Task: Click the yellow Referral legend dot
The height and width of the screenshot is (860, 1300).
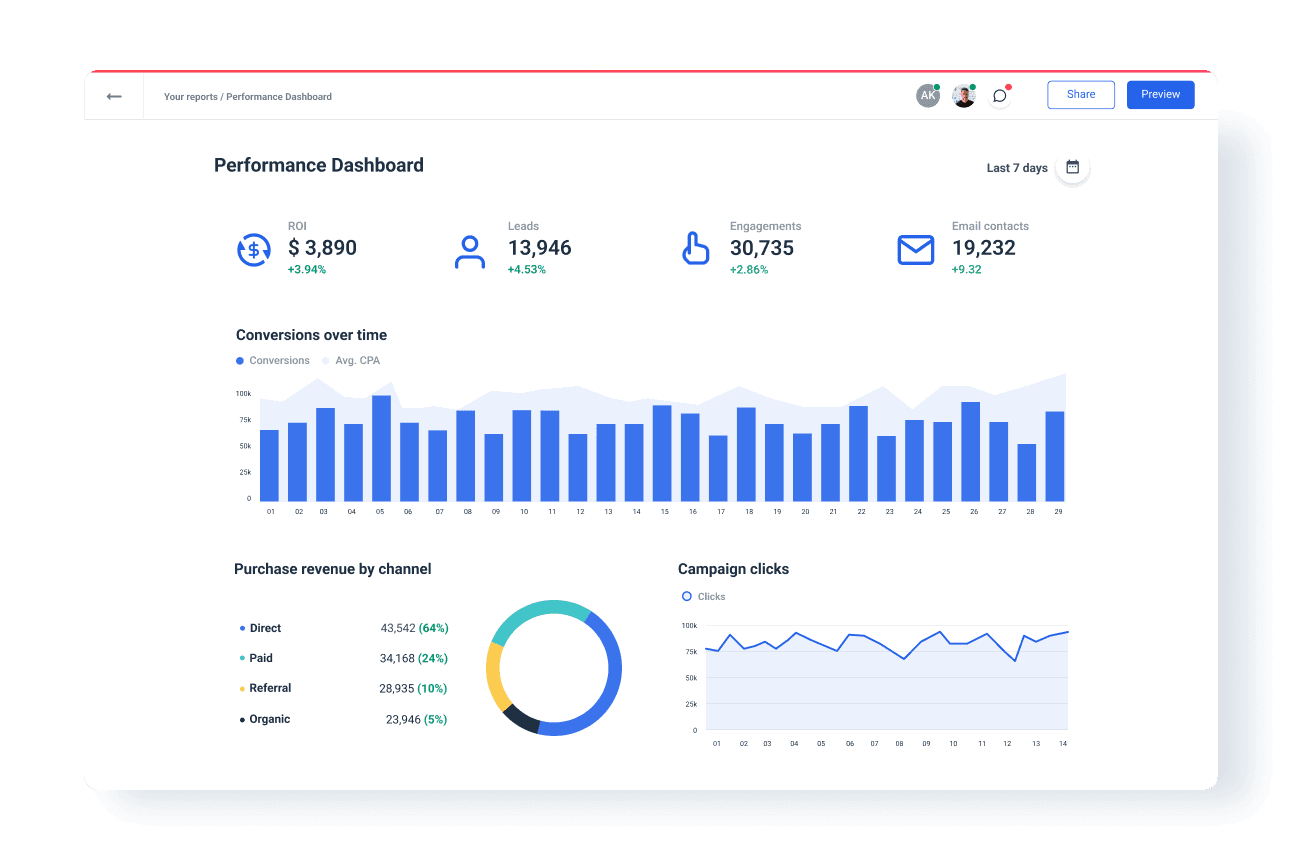Action: tap(240, 688)
